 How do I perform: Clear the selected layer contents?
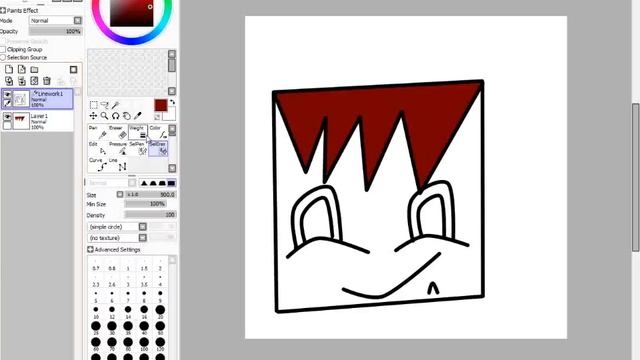pyautogui.click(x=34, y=81)
